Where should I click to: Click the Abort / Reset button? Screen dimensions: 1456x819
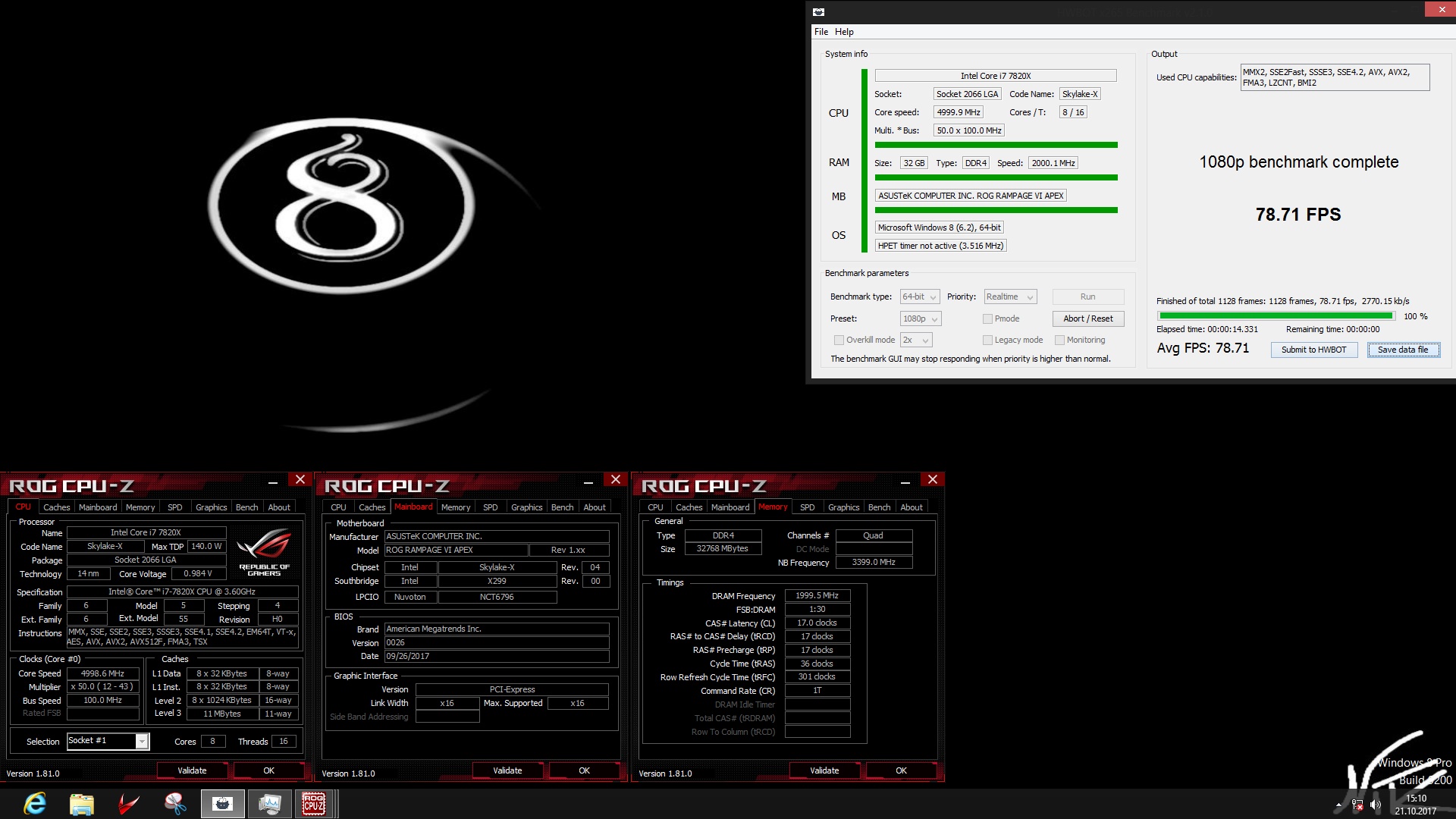click(1087, 318)
